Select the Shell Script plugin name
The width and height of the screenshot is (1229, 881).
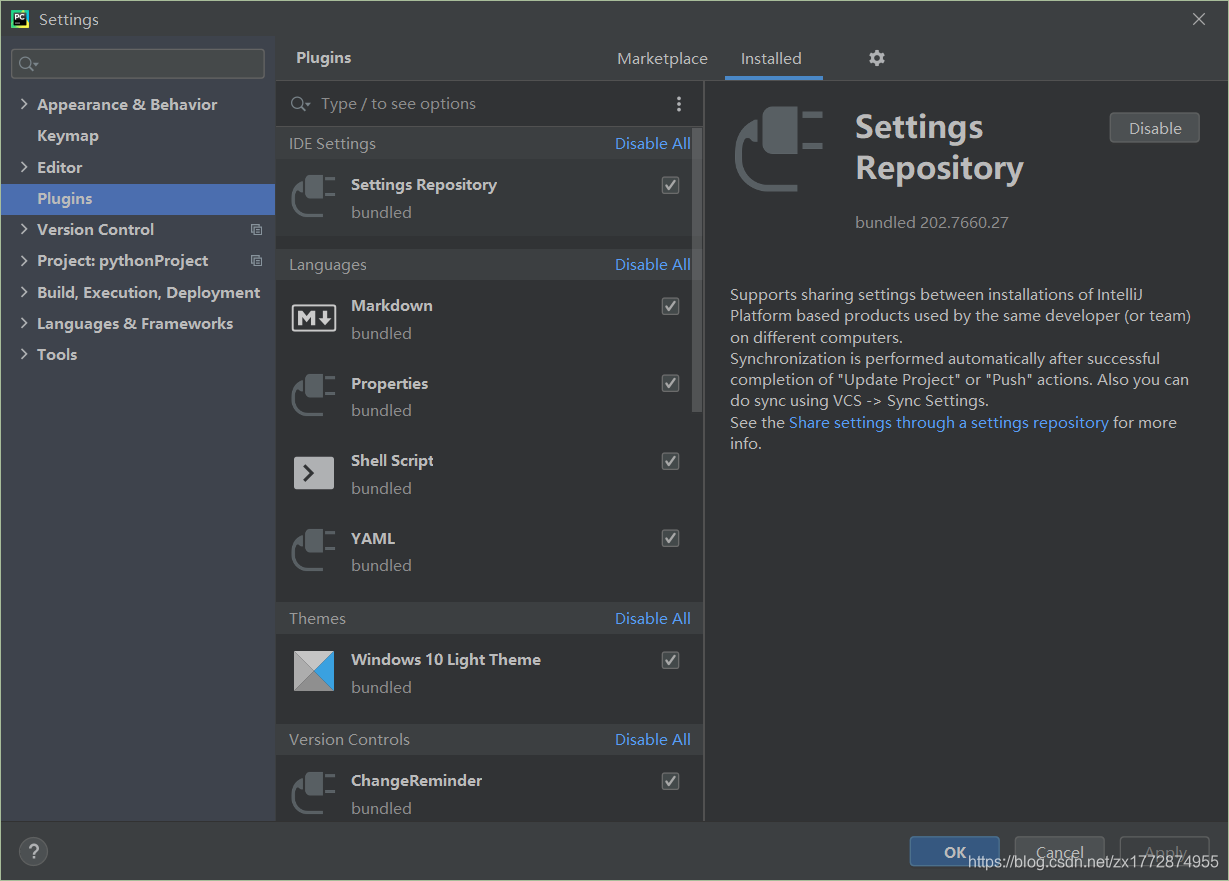pyautogui.click(x=392, y=461)
